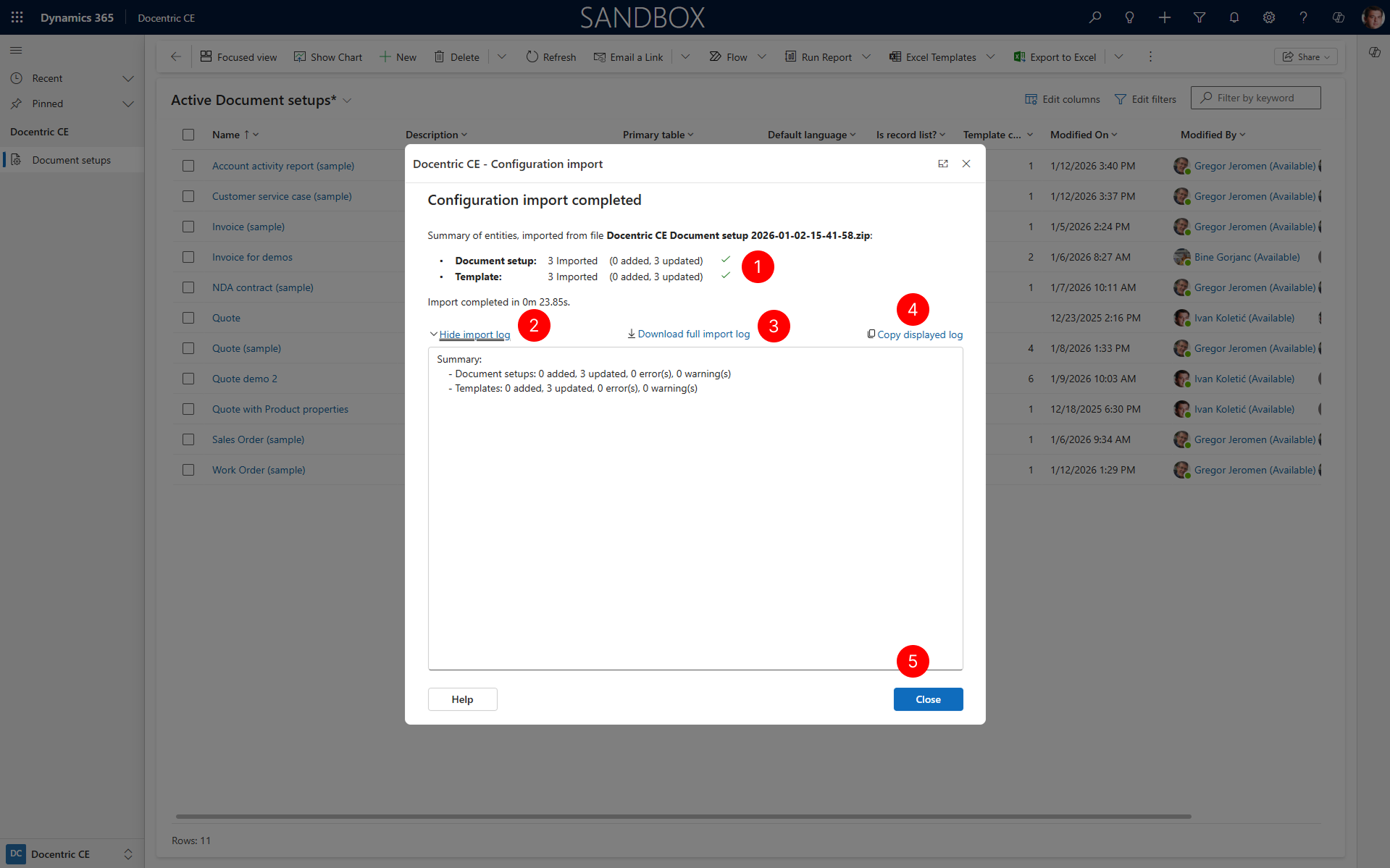Expand the Pinned section chevron

click(128, 104)
